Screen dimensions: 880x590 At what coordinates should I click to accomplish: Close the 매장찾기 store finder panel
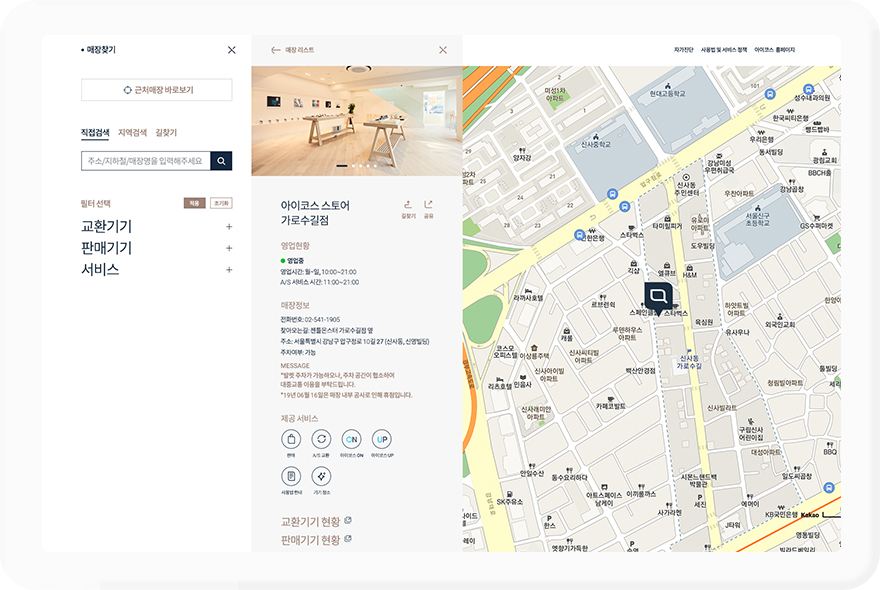click(x=231, y=50)
